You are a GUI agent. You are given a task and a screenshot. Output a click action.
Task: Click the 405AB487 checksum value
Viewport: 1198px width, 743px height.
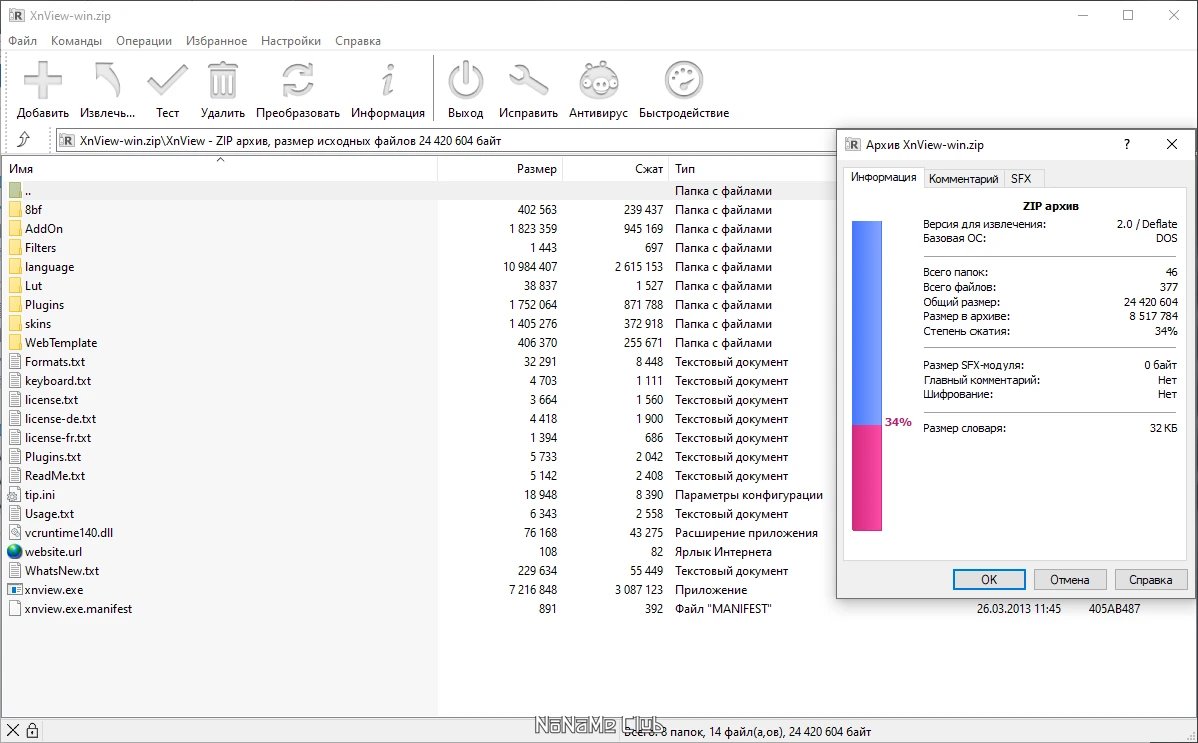1114,608
